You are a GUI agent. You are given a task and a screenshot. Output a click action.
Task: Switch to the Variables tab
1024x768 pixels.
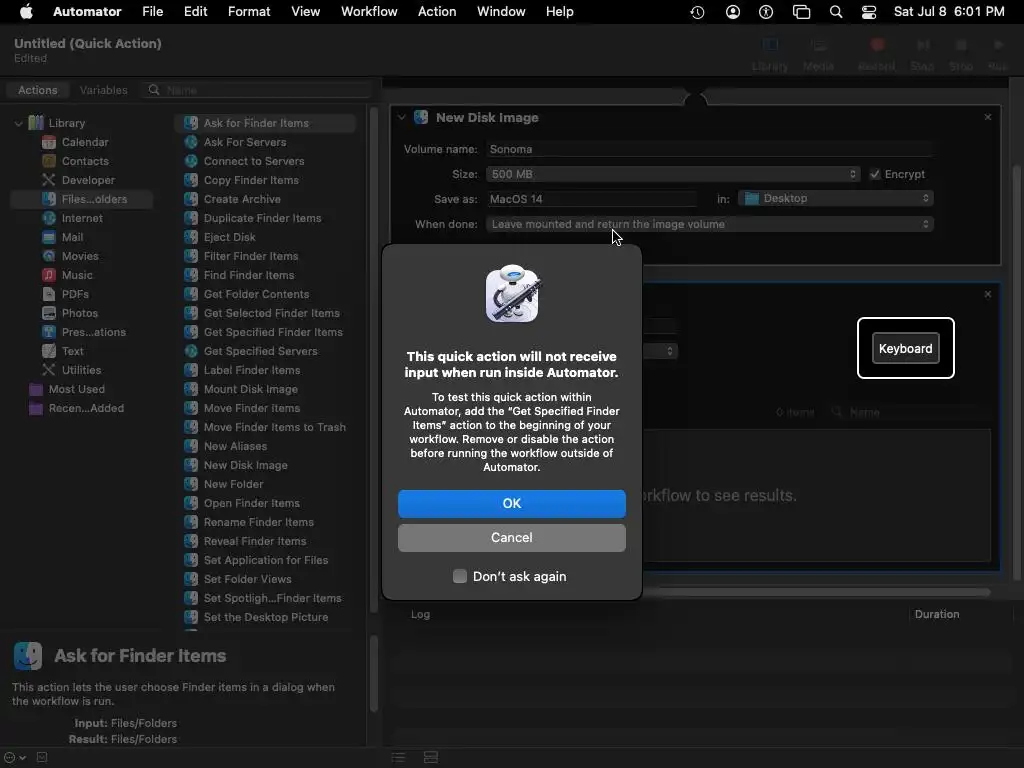click(103, 90)
